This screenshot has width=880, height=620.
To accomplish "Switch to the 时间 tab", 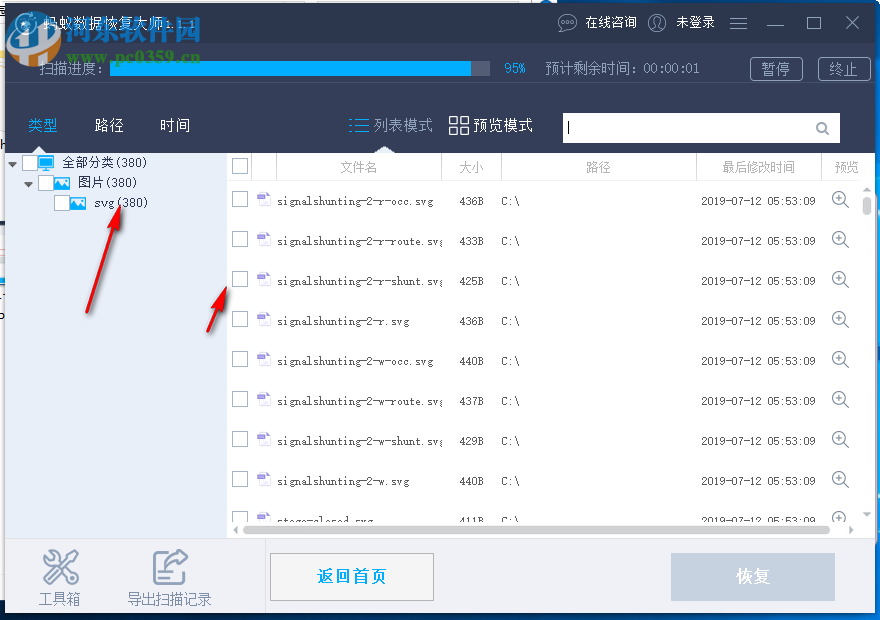I will coord(174,125).
